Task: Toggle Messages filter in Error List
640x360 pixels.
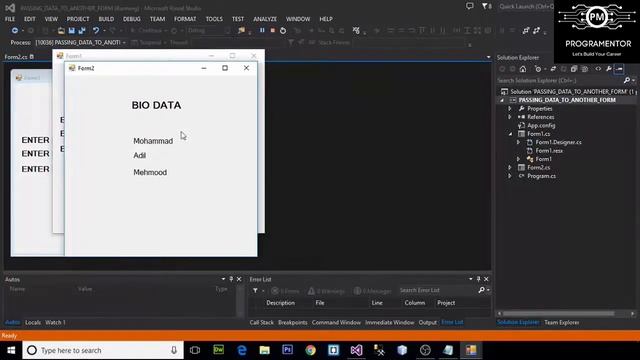Action: 373,291
